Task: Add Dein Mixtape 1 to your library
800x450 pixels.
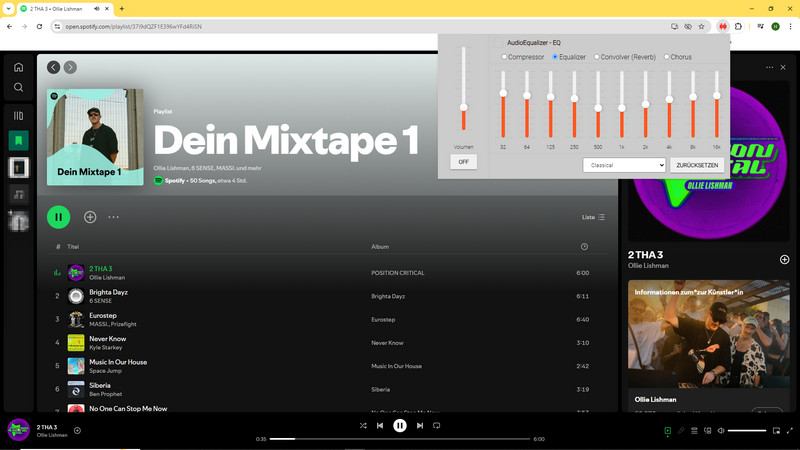Action: point(90,217)
